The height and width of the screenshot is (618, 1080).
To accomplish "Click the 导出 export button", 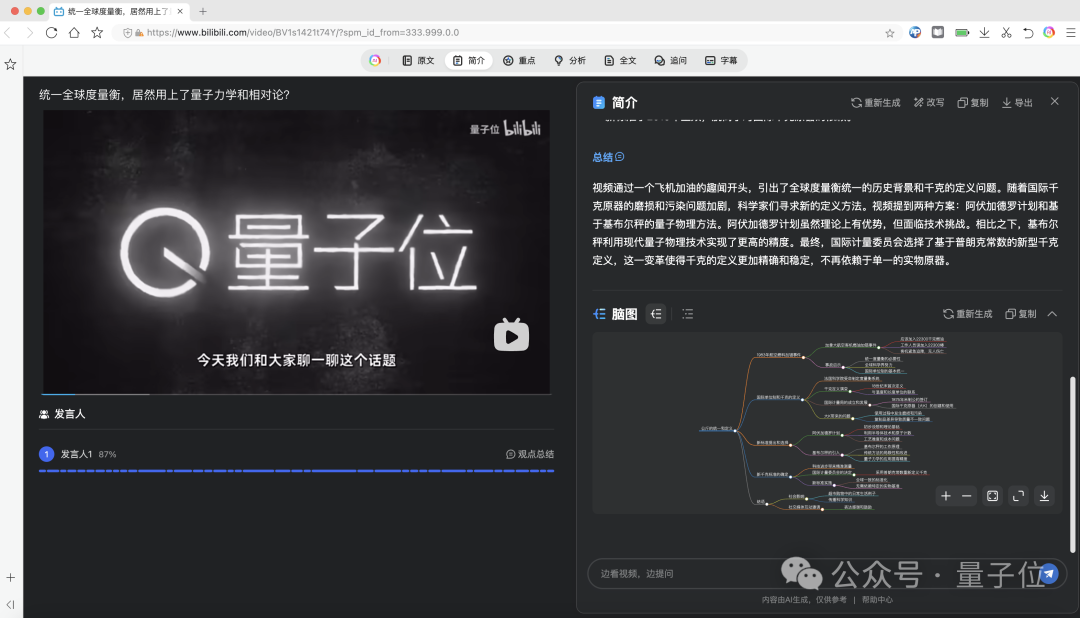I will [x=1016, y=101].
